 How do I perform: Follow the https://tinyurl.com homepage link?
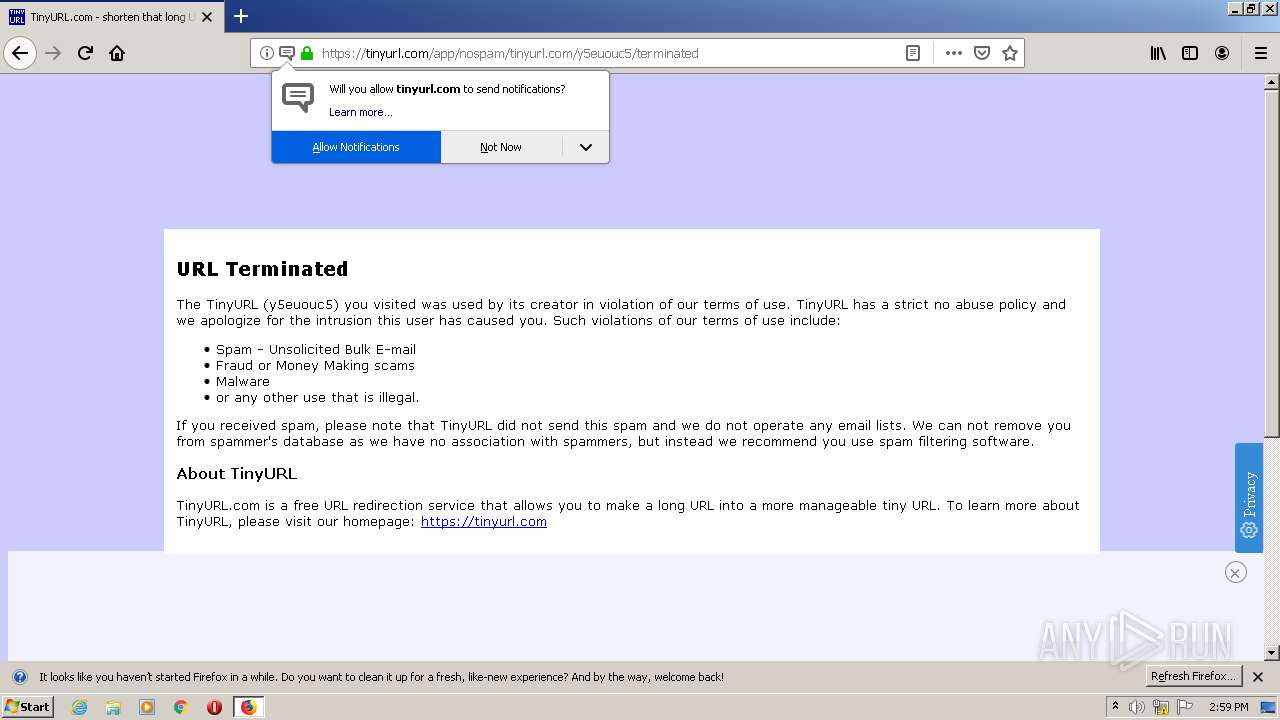484,521
